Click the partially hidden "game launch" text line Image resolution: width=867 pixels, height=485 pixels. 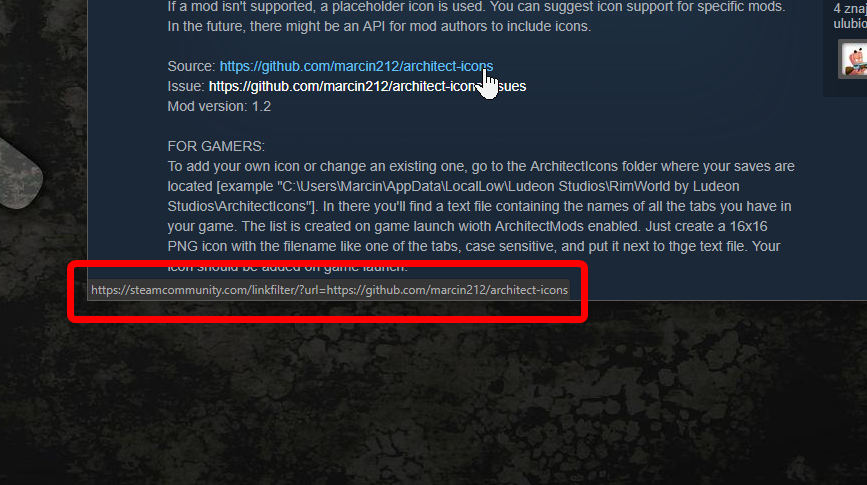pyautogui.click(x=288, y=267)
